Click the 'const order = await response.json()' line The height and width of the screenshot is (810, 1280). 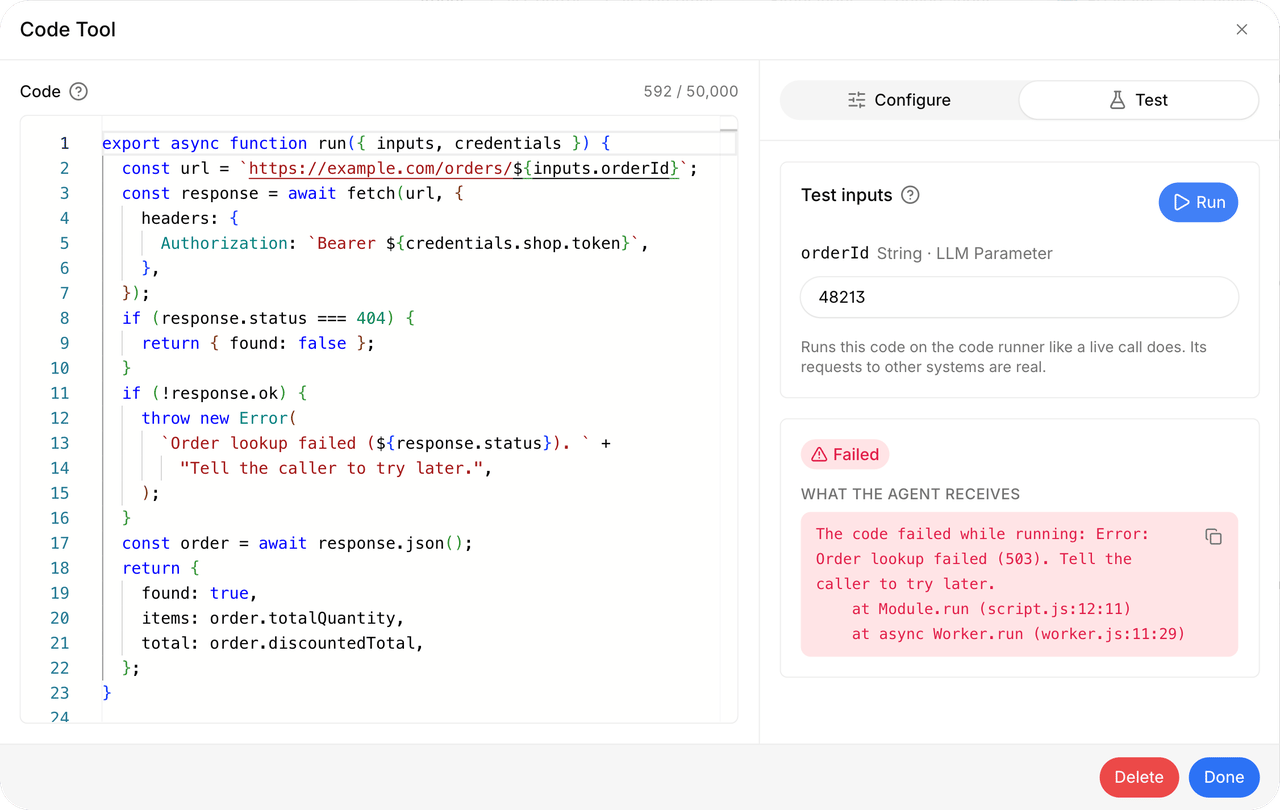click(x=297, y=543)
